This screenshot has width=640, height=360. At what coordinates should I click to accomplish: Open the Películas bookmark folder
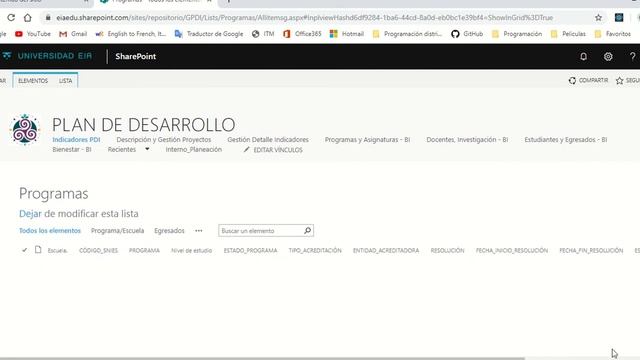coord(568,34)
